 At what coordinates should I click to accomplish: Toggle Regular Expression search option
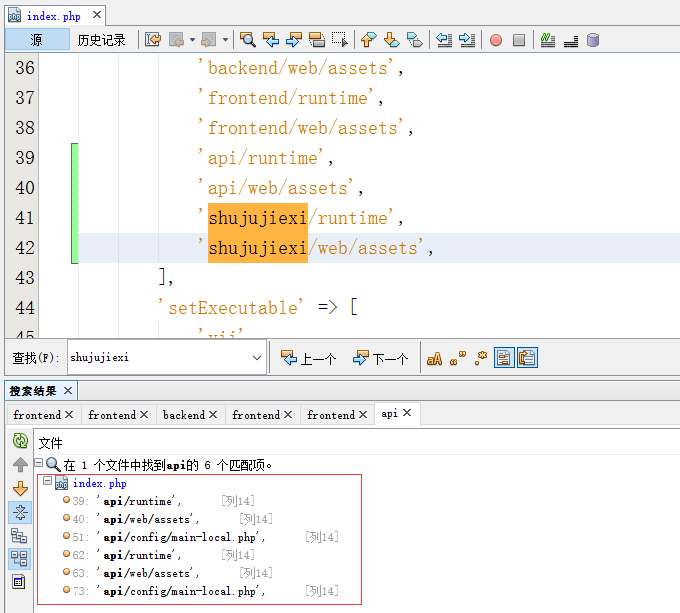pyautogui.click(x=480, y=358)
